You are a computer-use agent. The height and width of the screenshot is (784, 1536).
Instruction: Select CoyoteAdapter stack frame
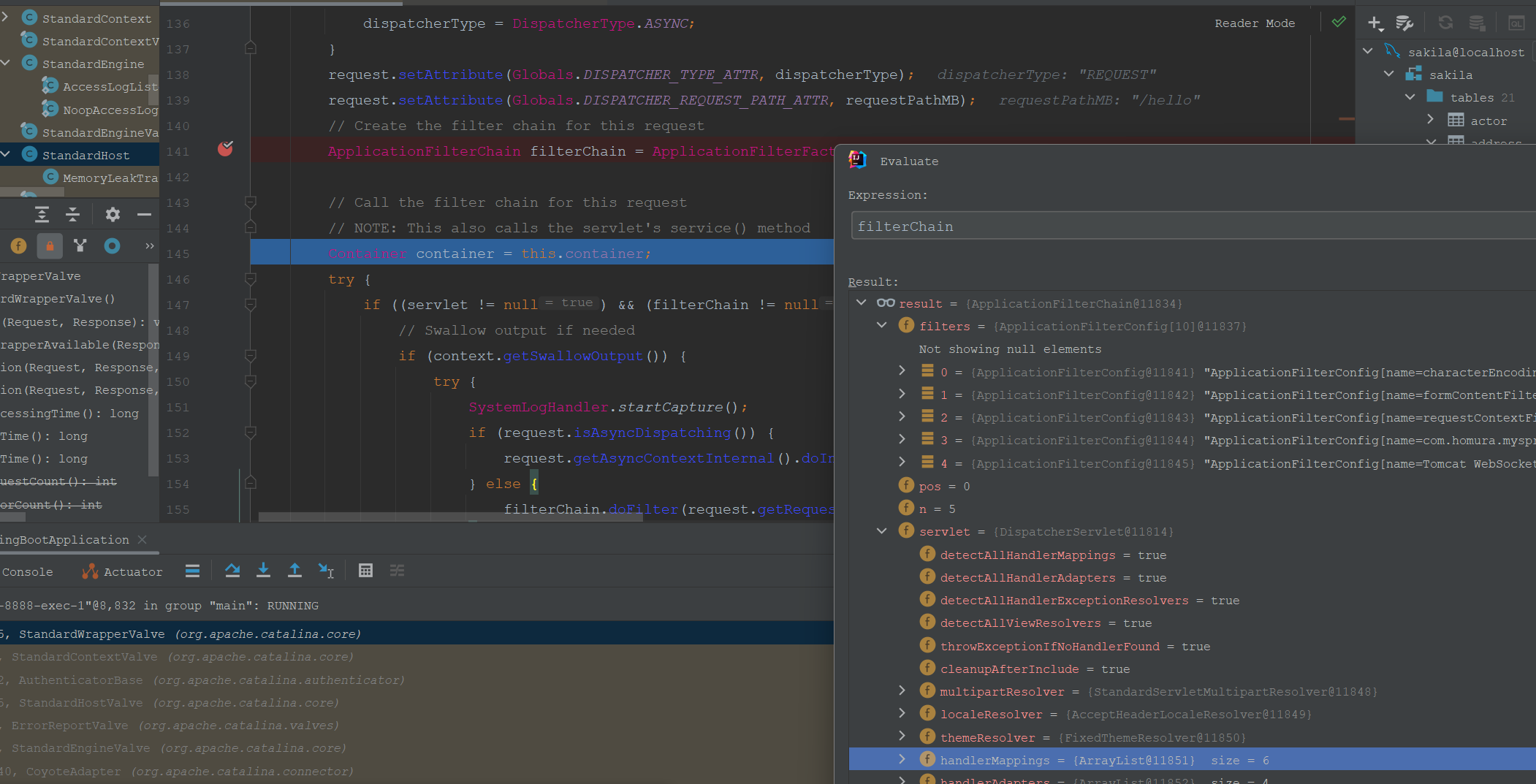(x=417, y=771)
